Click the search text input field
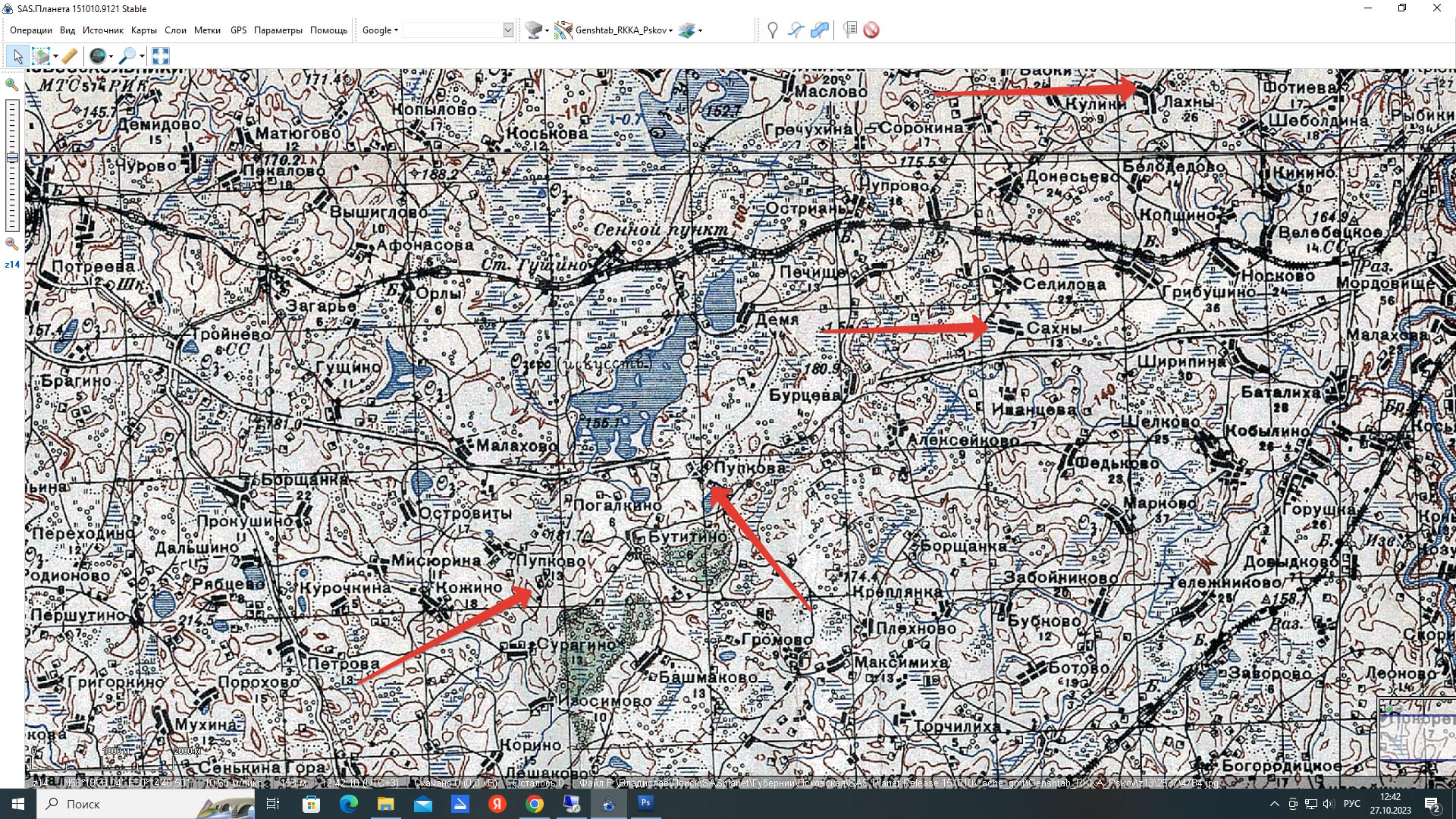This screenshot has width=1456, height=819. coord(453,30)
